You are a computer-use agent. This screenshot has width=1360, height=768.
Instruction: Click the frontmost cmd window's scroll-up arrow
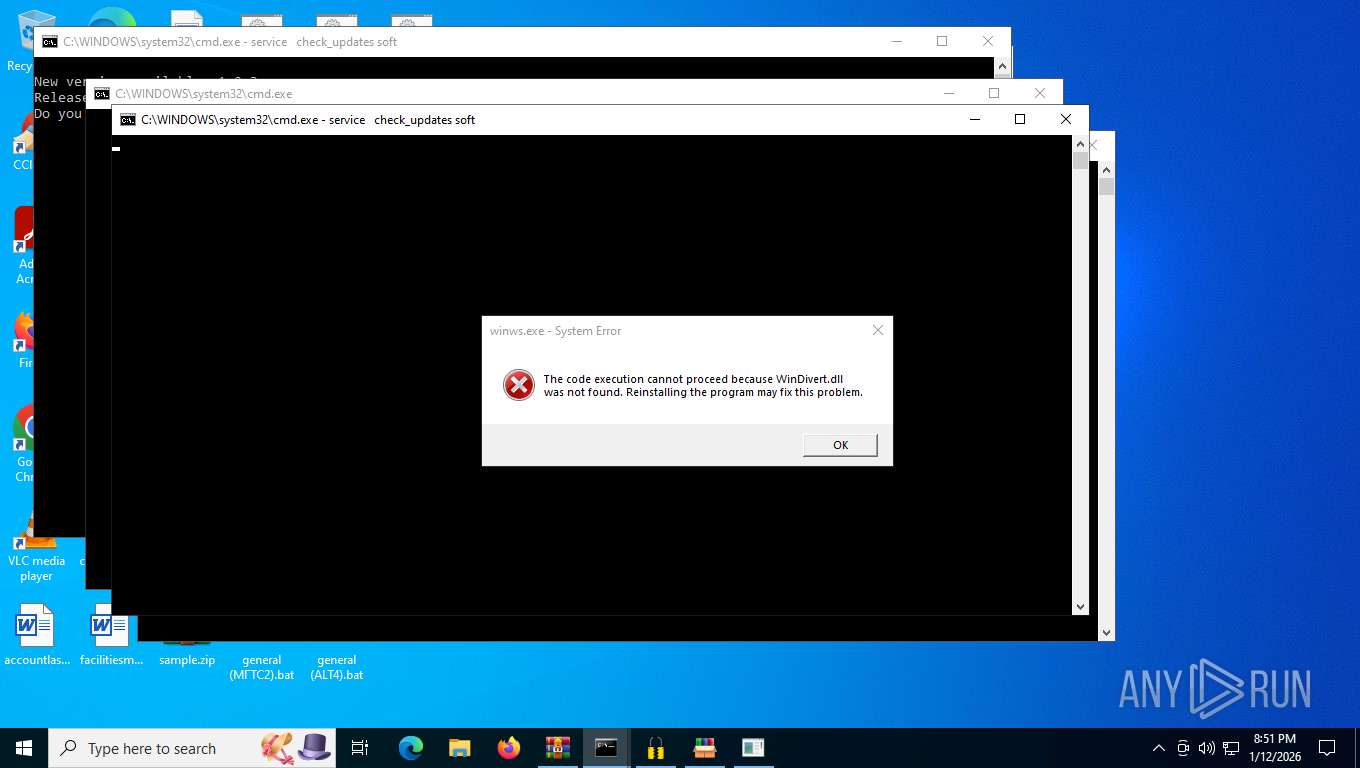click(1080, 144)
